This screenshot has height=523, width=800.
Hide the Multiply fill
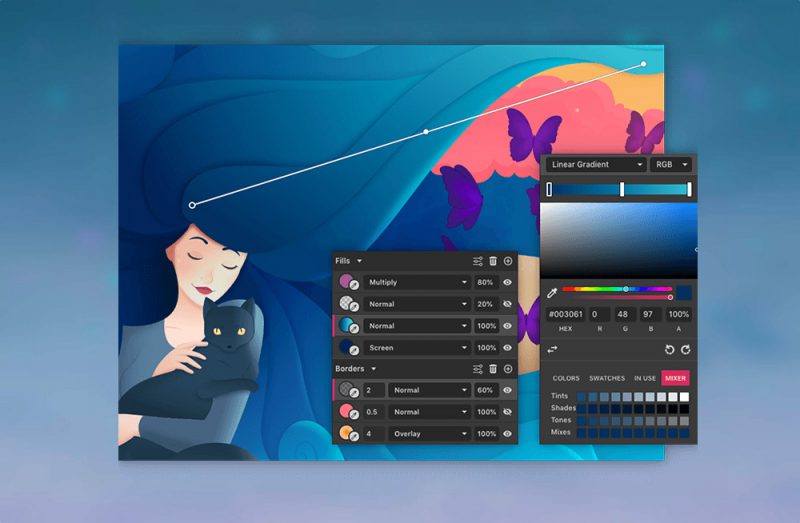508,282
